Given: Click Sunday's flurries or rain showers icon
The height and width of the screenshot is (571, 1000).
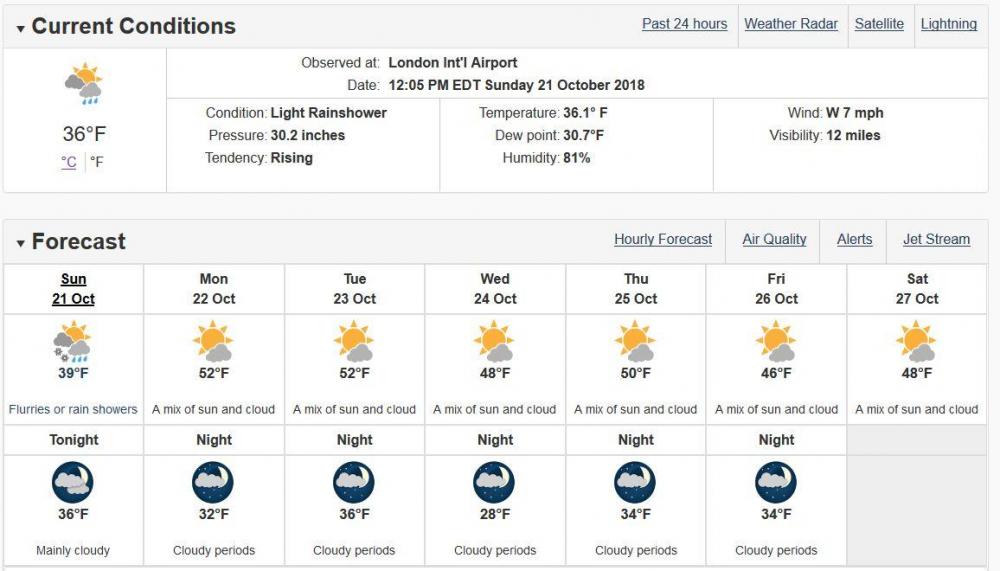Looking at the screenshot, I should (73, 342).
